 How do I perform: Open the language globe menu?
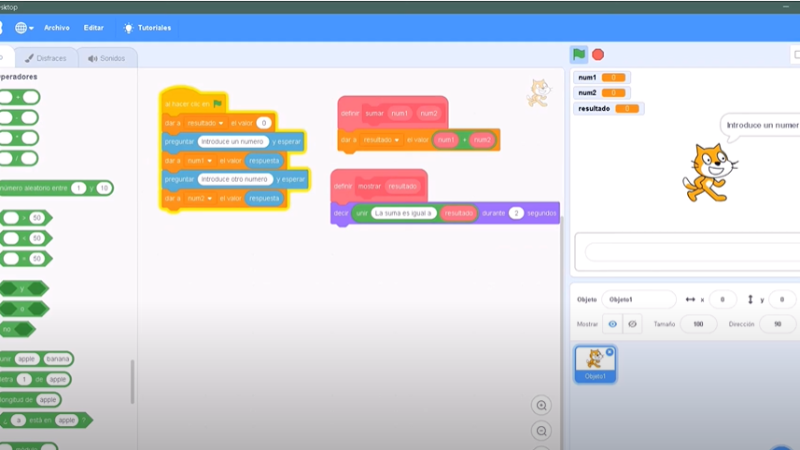point(23,28)
